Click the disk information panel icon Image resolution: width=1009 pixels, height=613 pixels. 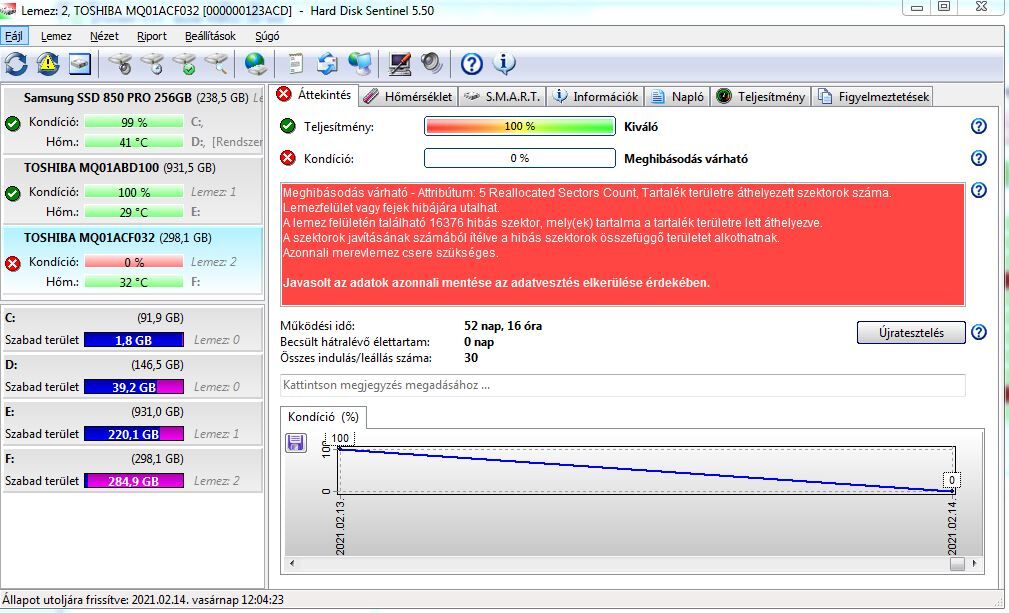tap(80, 64)
